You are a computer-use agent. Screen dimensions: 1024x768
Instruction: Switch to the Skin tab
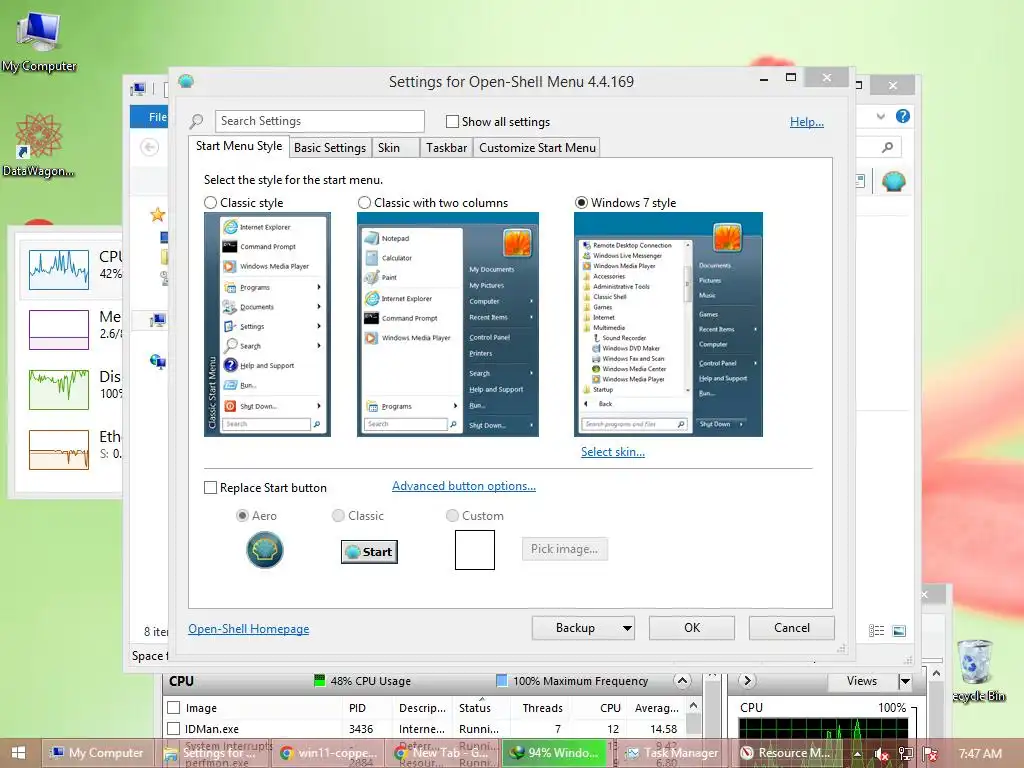tap(396, 148)
